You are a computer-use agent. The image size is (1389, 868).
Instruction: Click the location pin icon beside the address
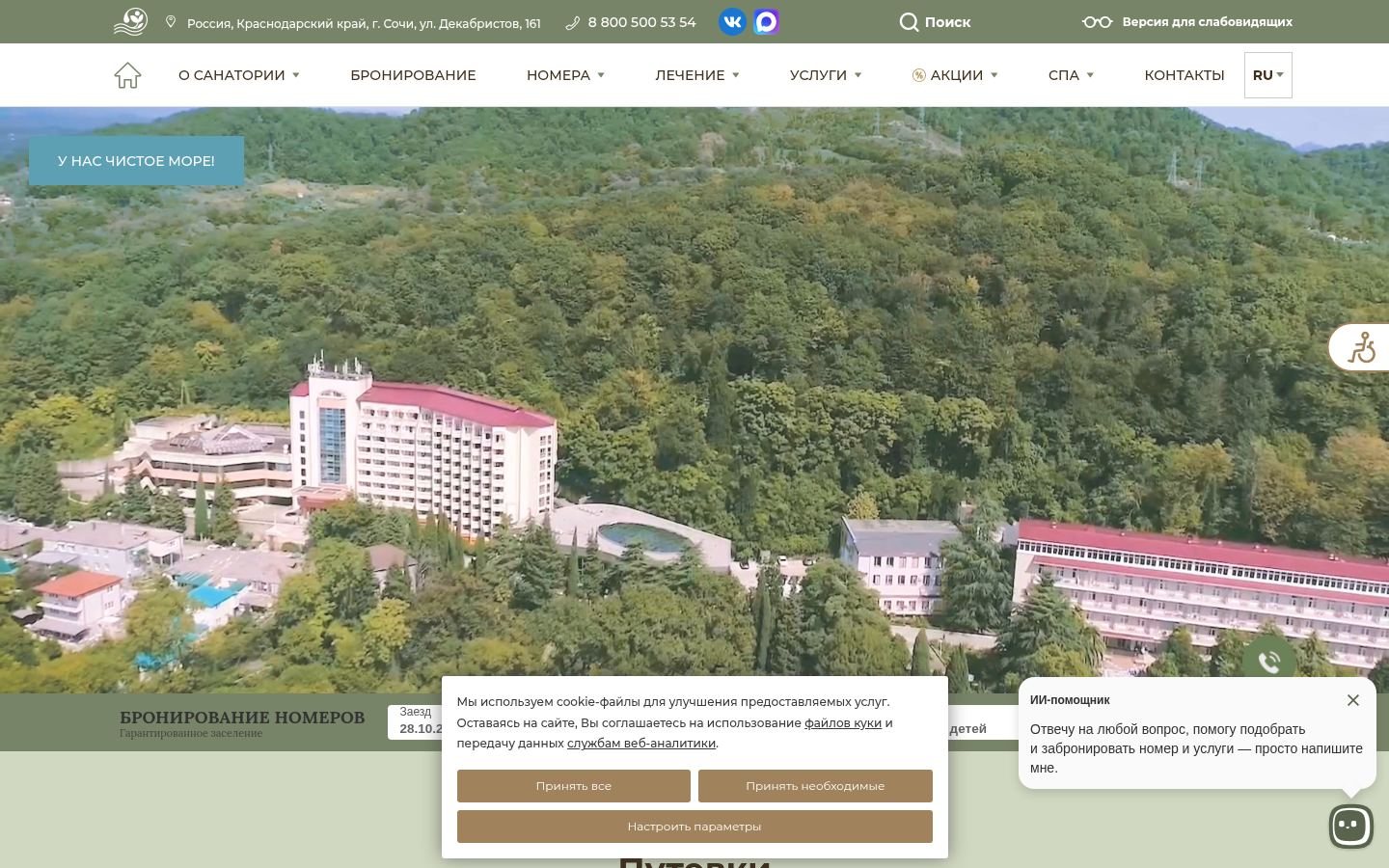(171, 21)
